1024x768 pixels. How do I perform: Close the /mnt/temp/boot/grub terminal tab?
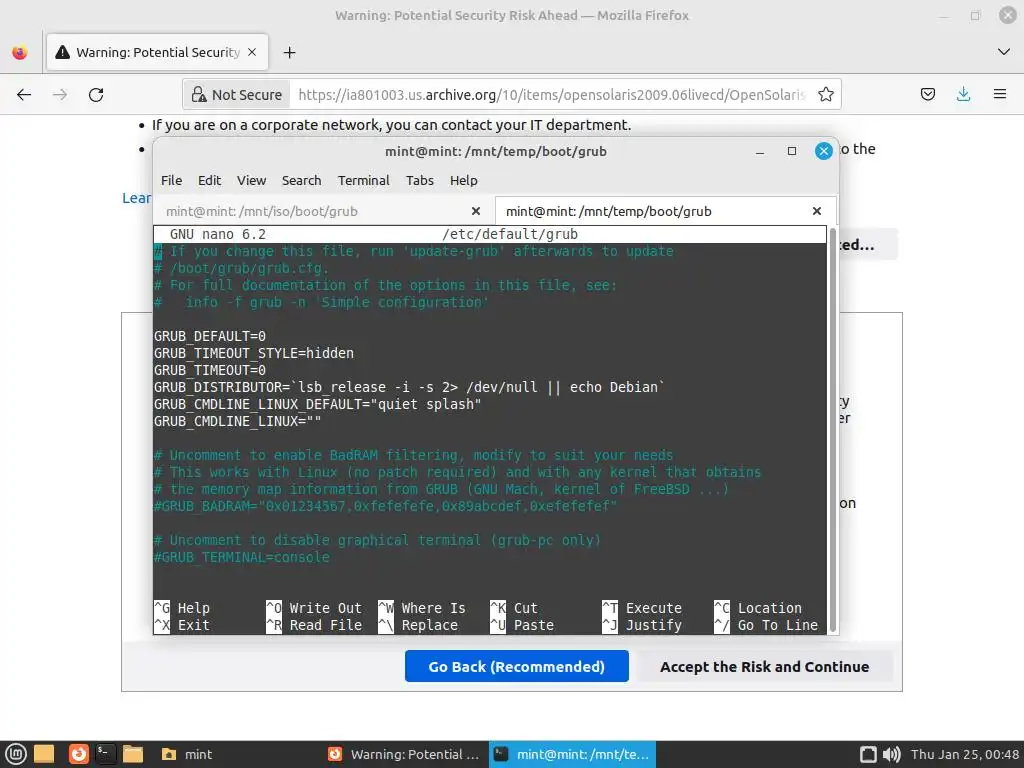click(x=816, y=211)
